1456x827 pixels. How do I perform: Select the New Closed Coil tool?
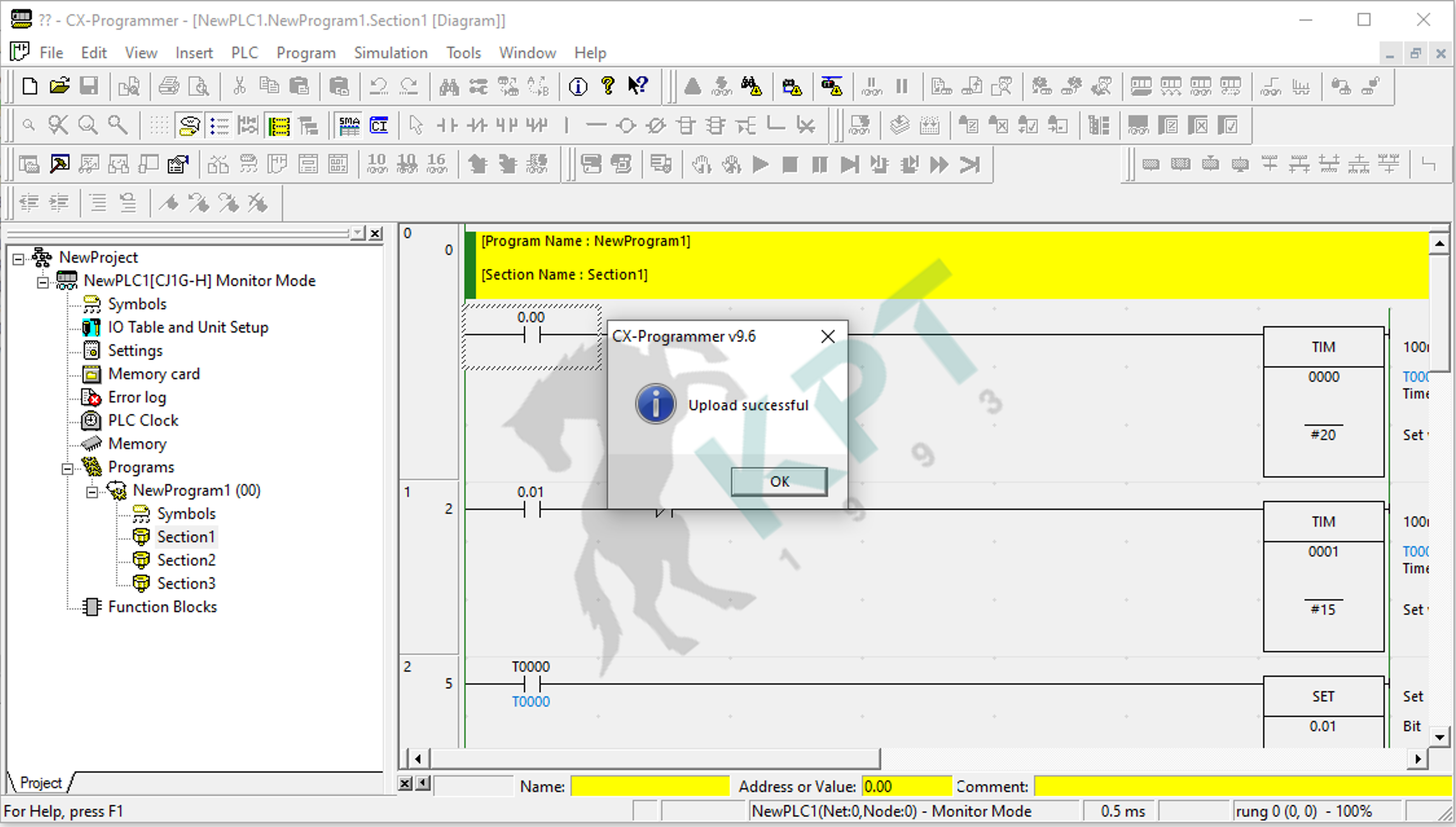pyautogui.click(x=656, y=125)
